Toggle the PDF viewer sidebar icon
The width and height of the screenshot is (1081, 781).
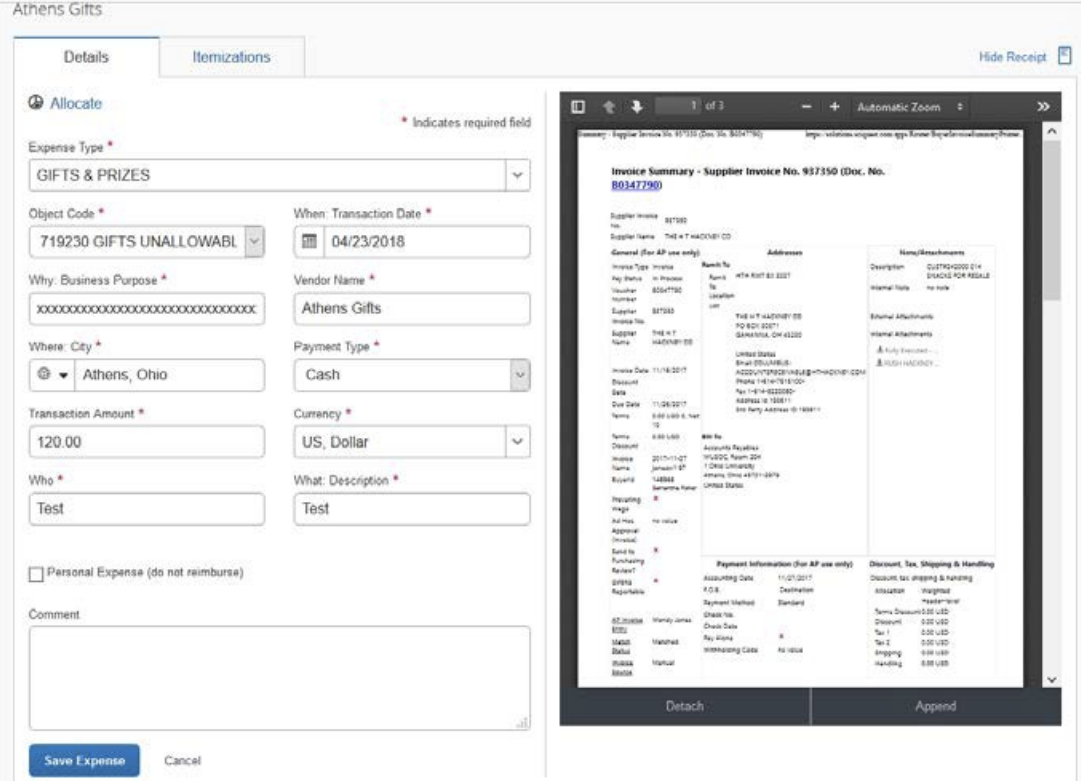(x=578, y=106)
